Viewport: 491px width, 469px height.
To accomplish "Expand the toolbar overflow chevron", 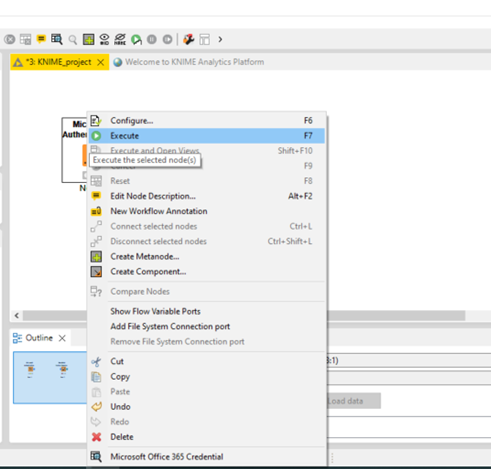I will pos(220,40).
